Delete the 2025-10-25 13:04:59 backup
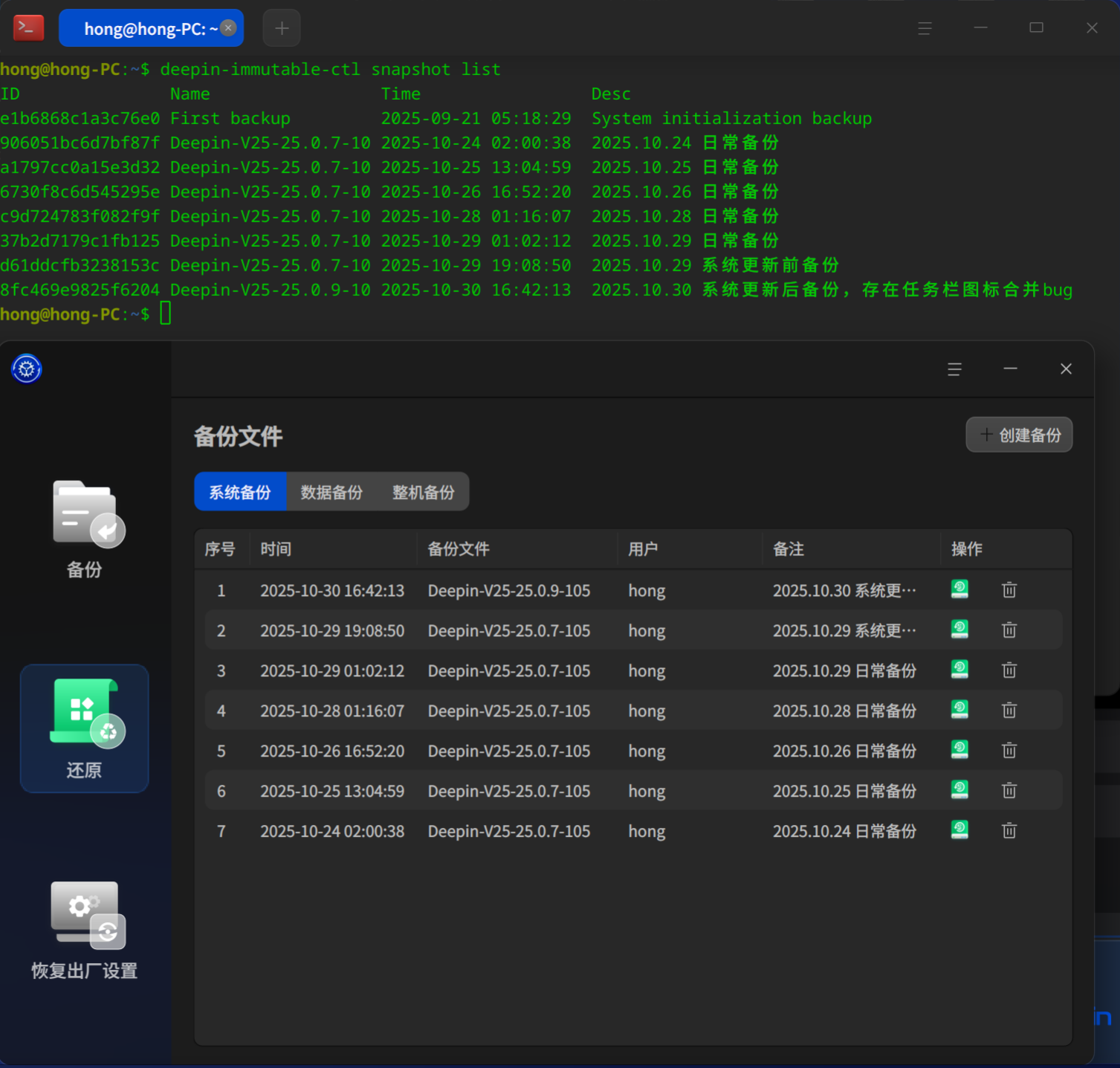This screenshot has height=1068, width=1120. (x=1009, y=791)
